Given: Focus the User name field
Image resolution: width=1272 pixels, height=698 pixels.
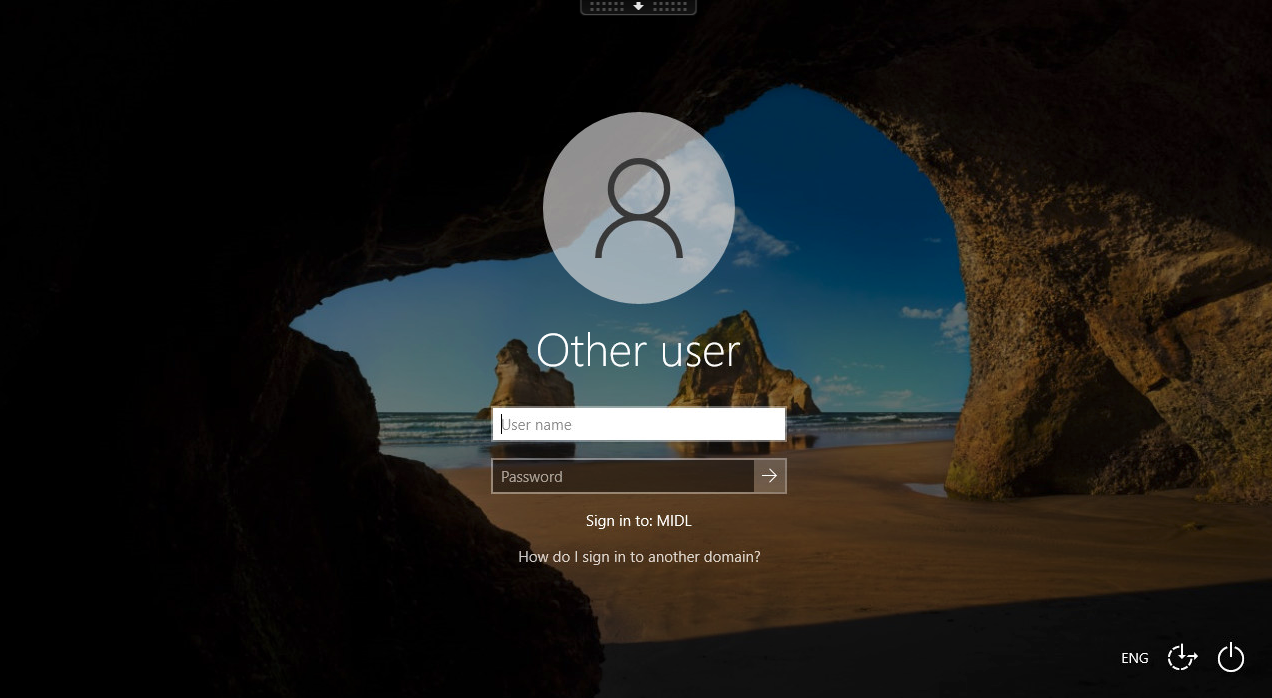Looking at the screenshot, I should (x=638, y=424).
